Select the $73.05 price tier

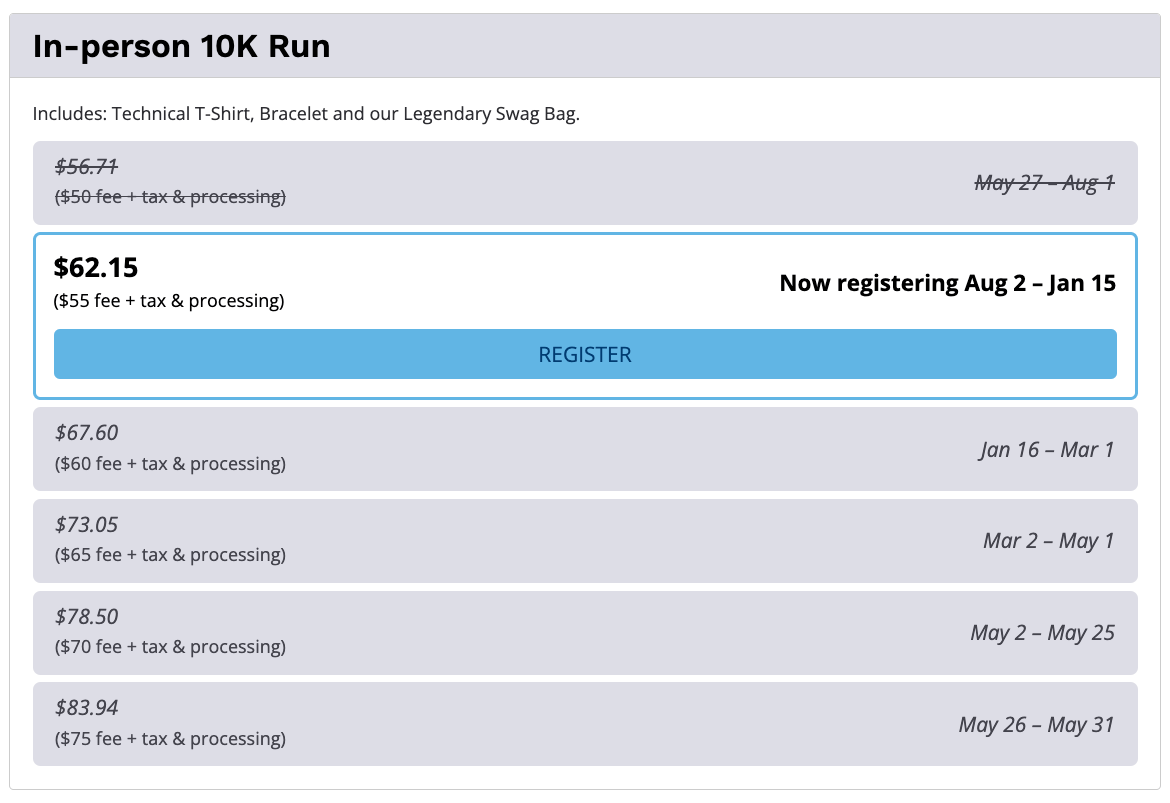[86, 525]
